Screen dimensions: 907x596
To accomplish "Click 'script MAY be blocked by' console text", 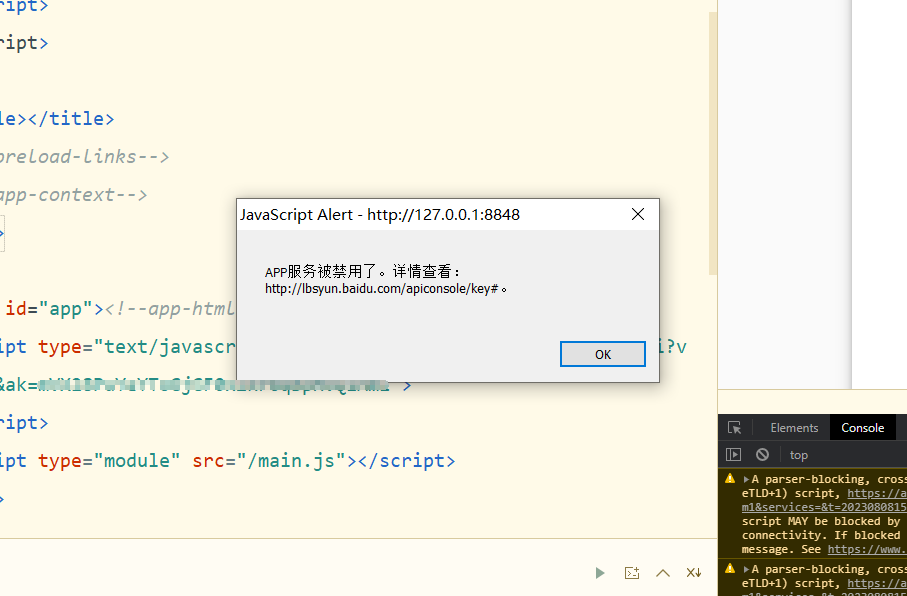I will (821, 521).
